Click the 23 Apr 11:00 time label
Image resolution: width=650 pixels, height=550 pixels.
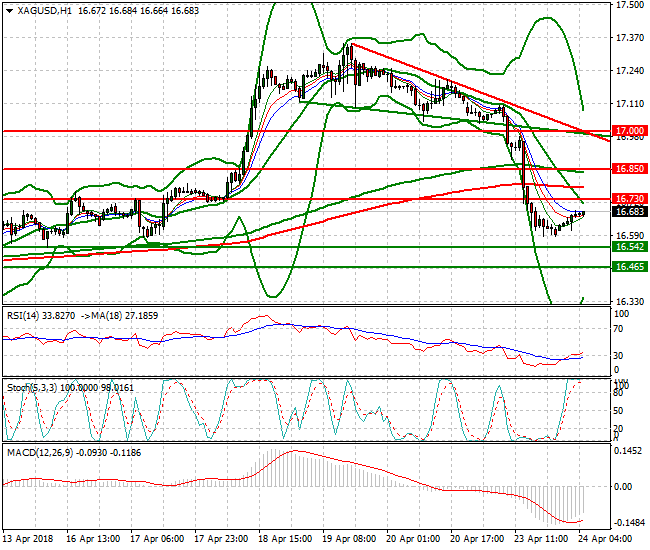pyautogui.click(x=541, y=539)
